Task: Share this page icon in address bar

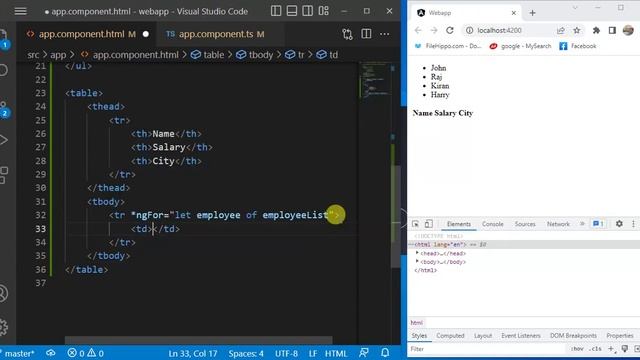Action: pos(561,30)
